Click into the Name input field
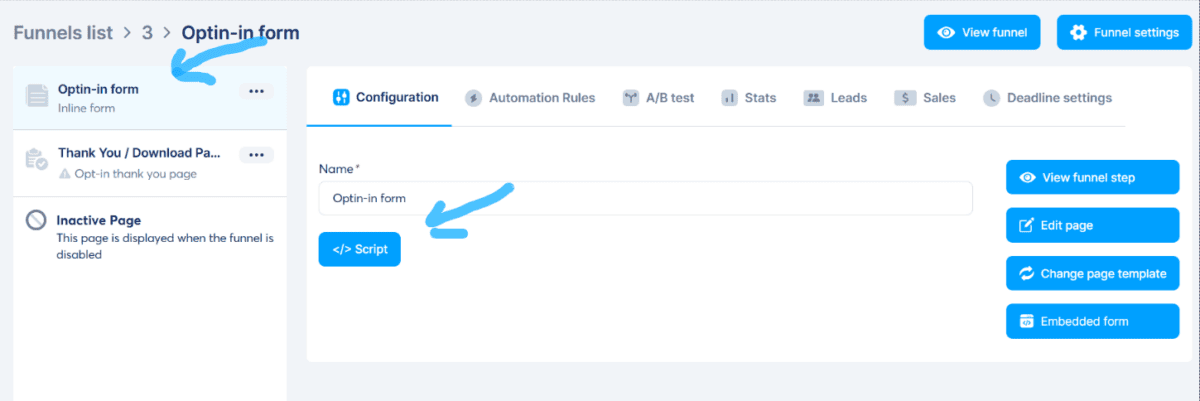The width and height of the screenshot is (1200, 401). [x=645, y=198]
